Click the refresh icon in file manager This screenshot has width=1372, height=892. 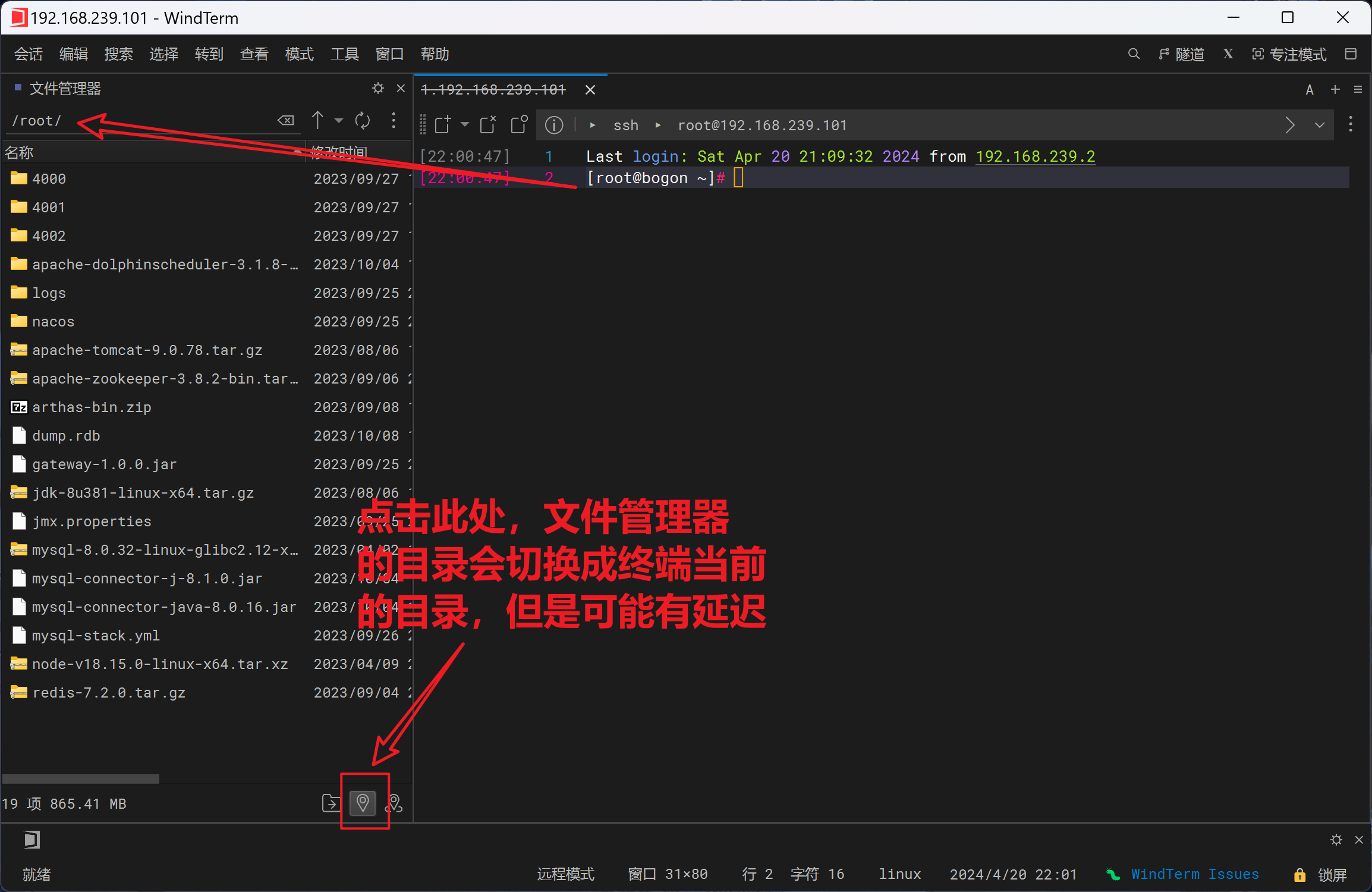[363, 121]
